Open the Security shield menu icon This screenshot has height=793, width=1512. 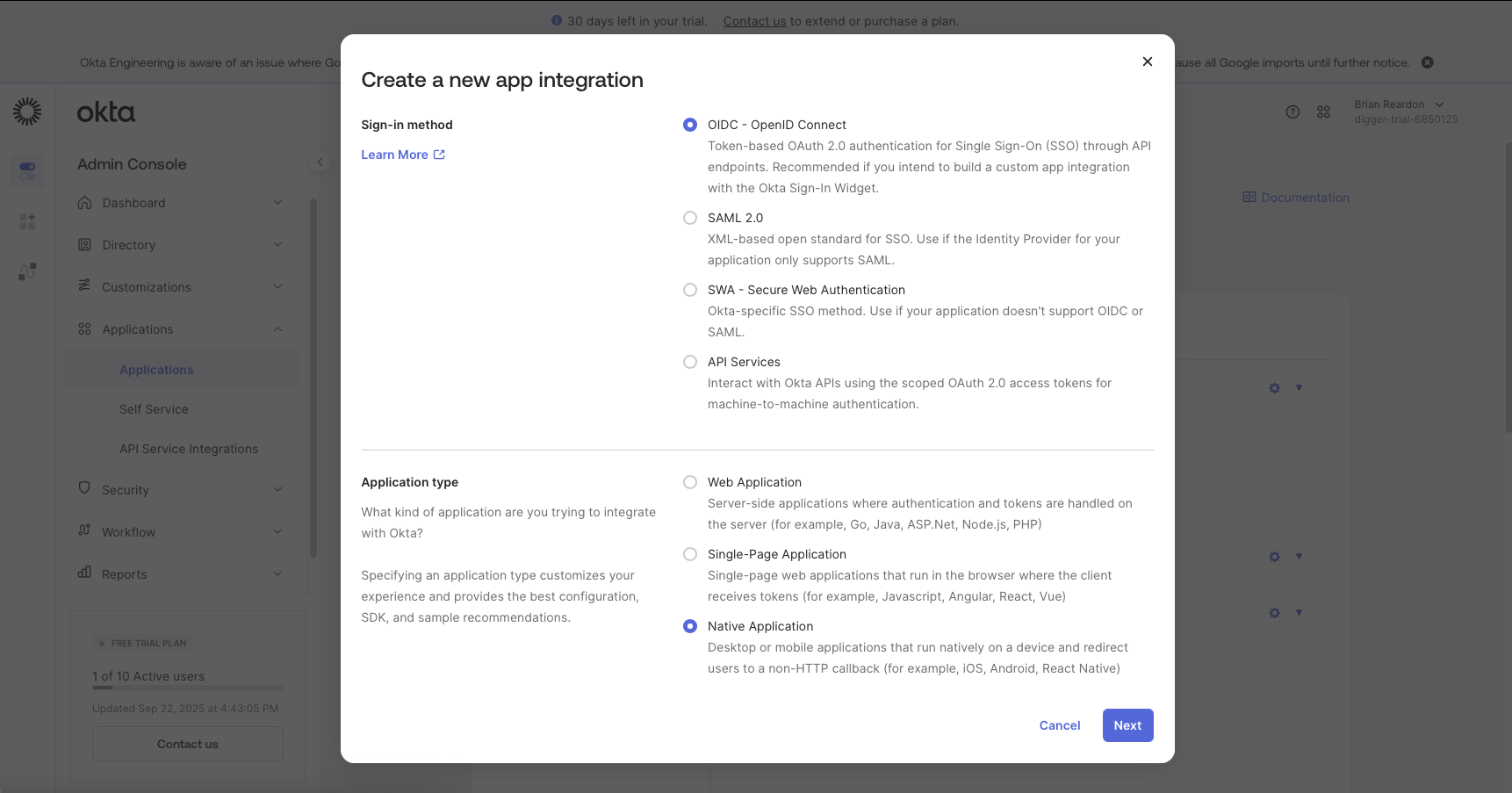click(x=84, y=488)
